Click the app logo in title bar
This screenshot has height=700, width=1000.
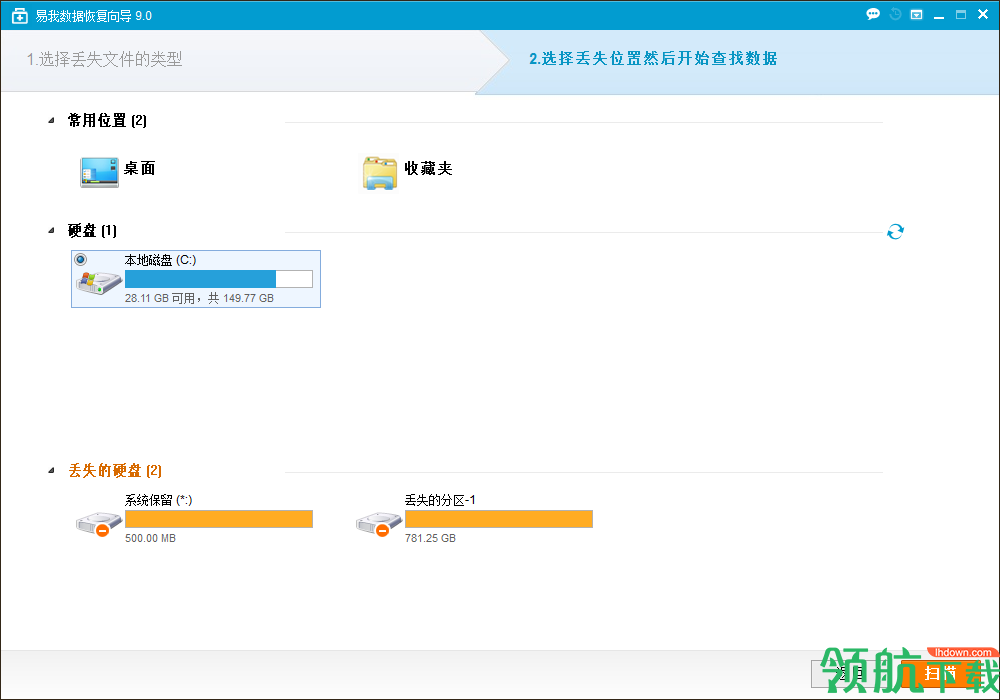20,16
